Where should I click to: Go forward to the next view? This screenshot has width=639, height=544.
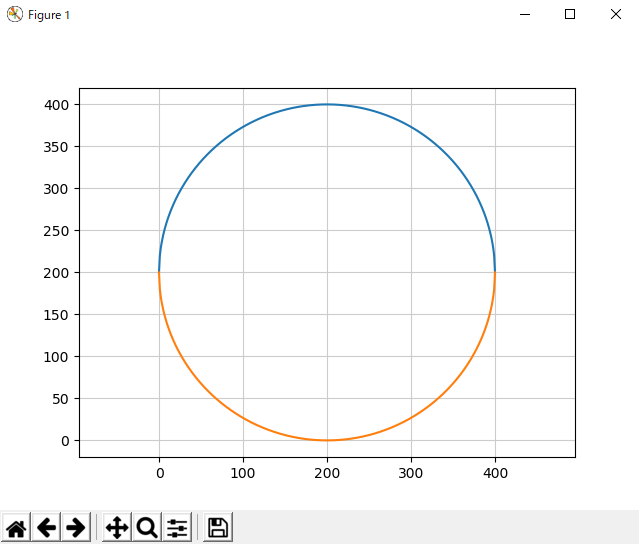click(76, 528)
